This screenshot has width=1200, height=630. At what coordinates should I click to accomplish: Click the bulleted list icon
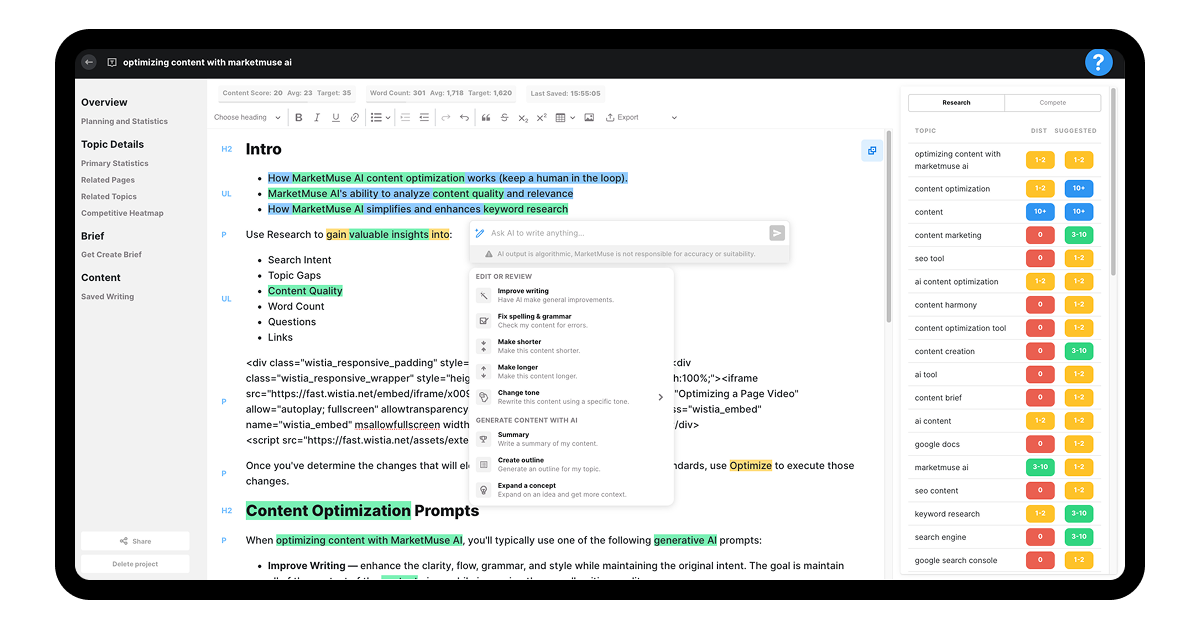376,117
